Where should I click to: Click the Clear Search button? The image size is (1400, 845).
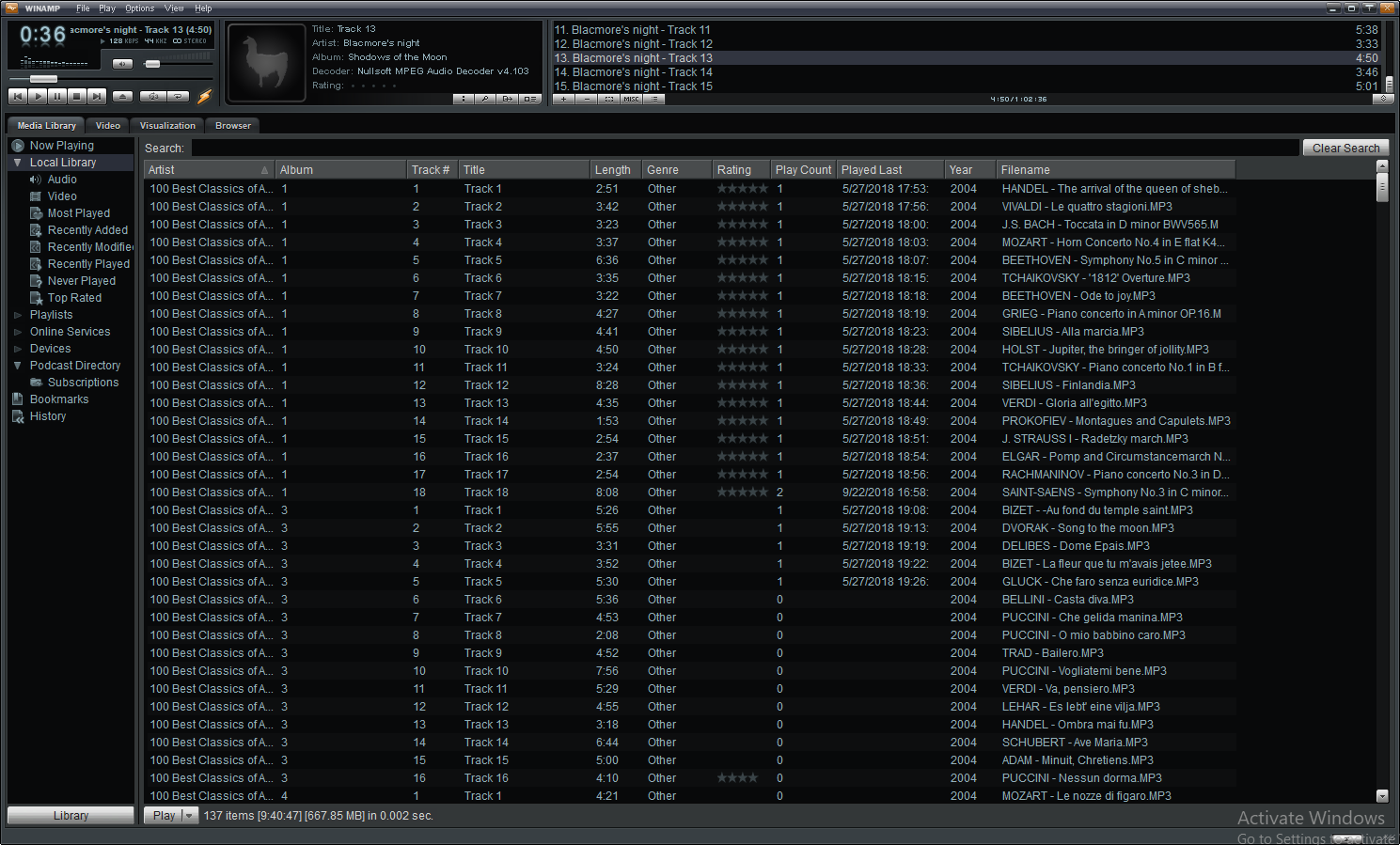[x=1345, y=149]
